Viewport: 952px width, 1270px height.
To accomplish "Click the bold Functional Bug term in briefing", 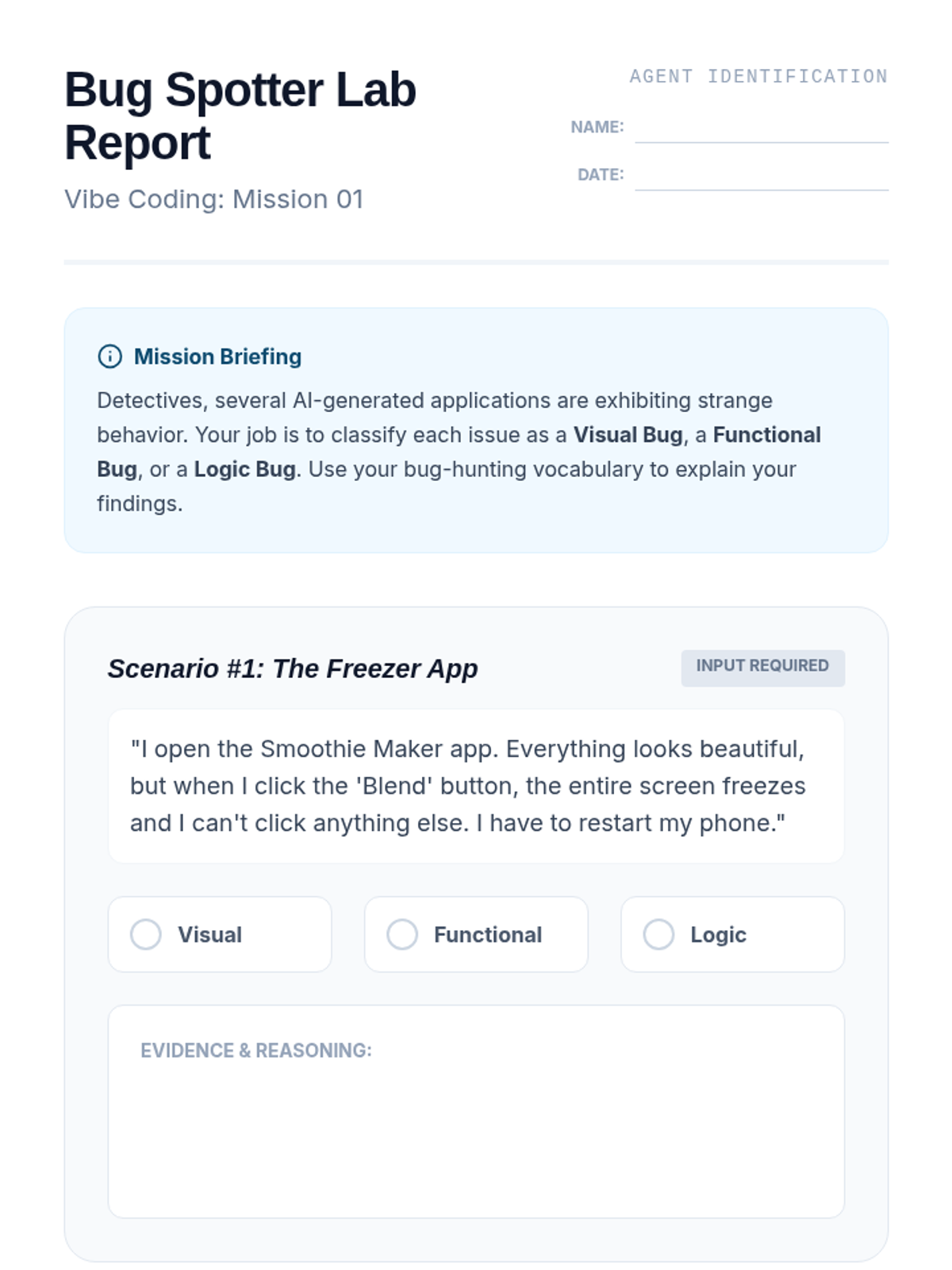I will 766,435.
